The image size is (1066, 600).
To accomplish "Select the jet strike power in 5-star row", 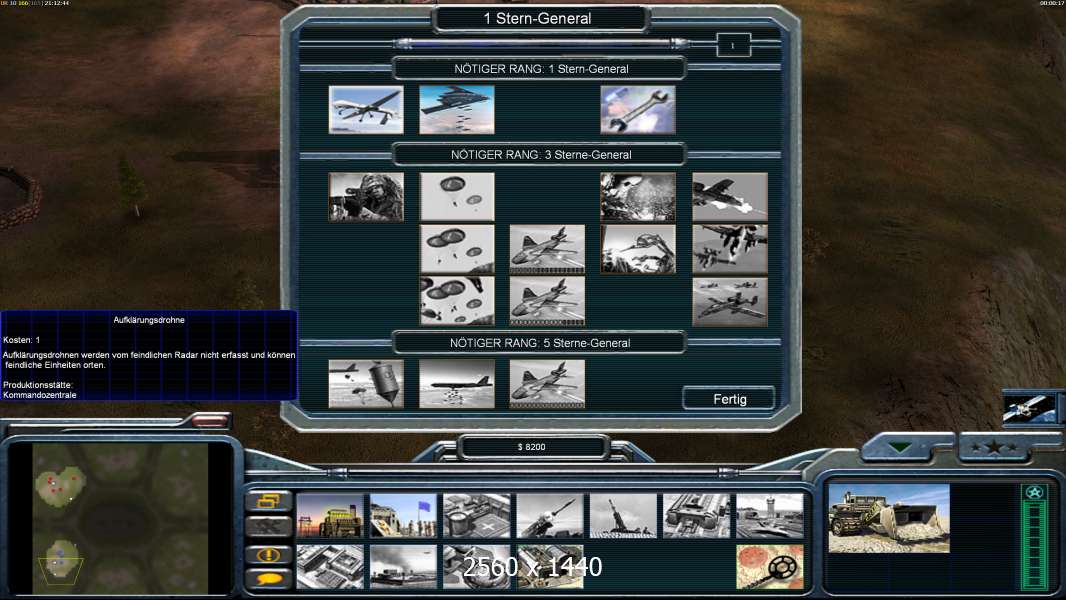I will [x=547, y=384].
